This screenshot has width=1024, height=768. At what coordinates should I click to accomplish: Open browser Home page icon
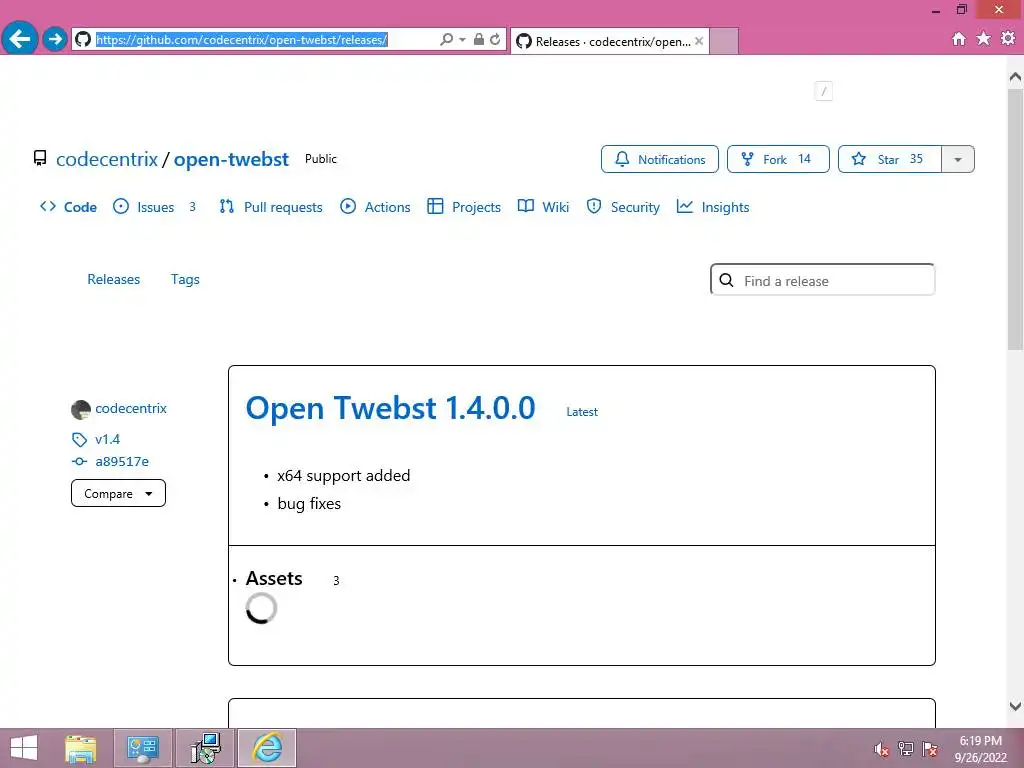pos(959,39)
